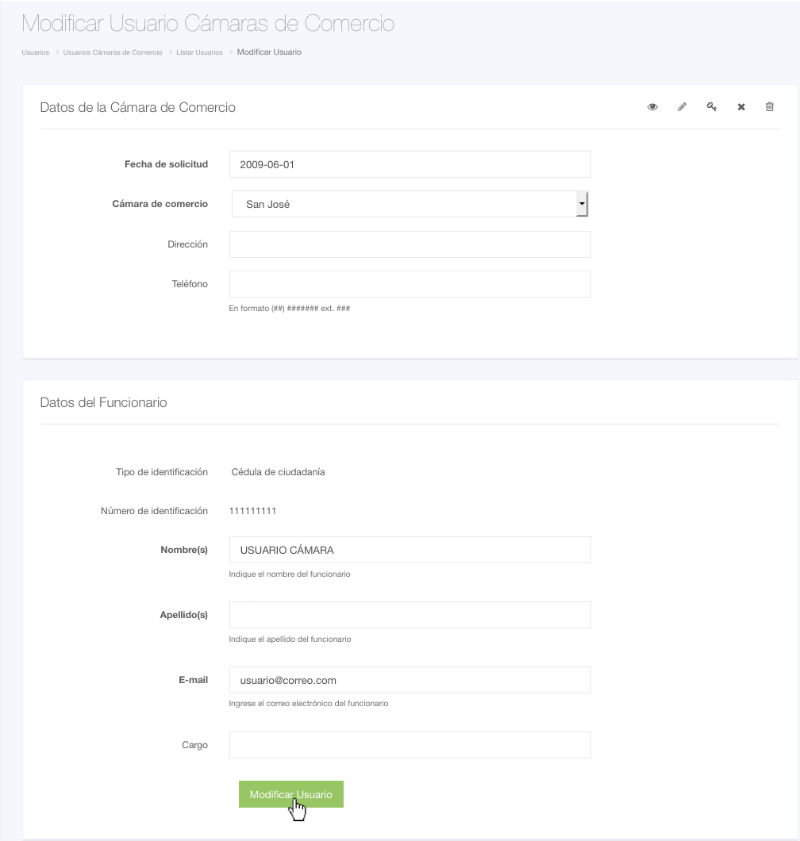Open the Cámara de comercio dropdown
This screenshot has height=841, width=800.
(410, 204)
